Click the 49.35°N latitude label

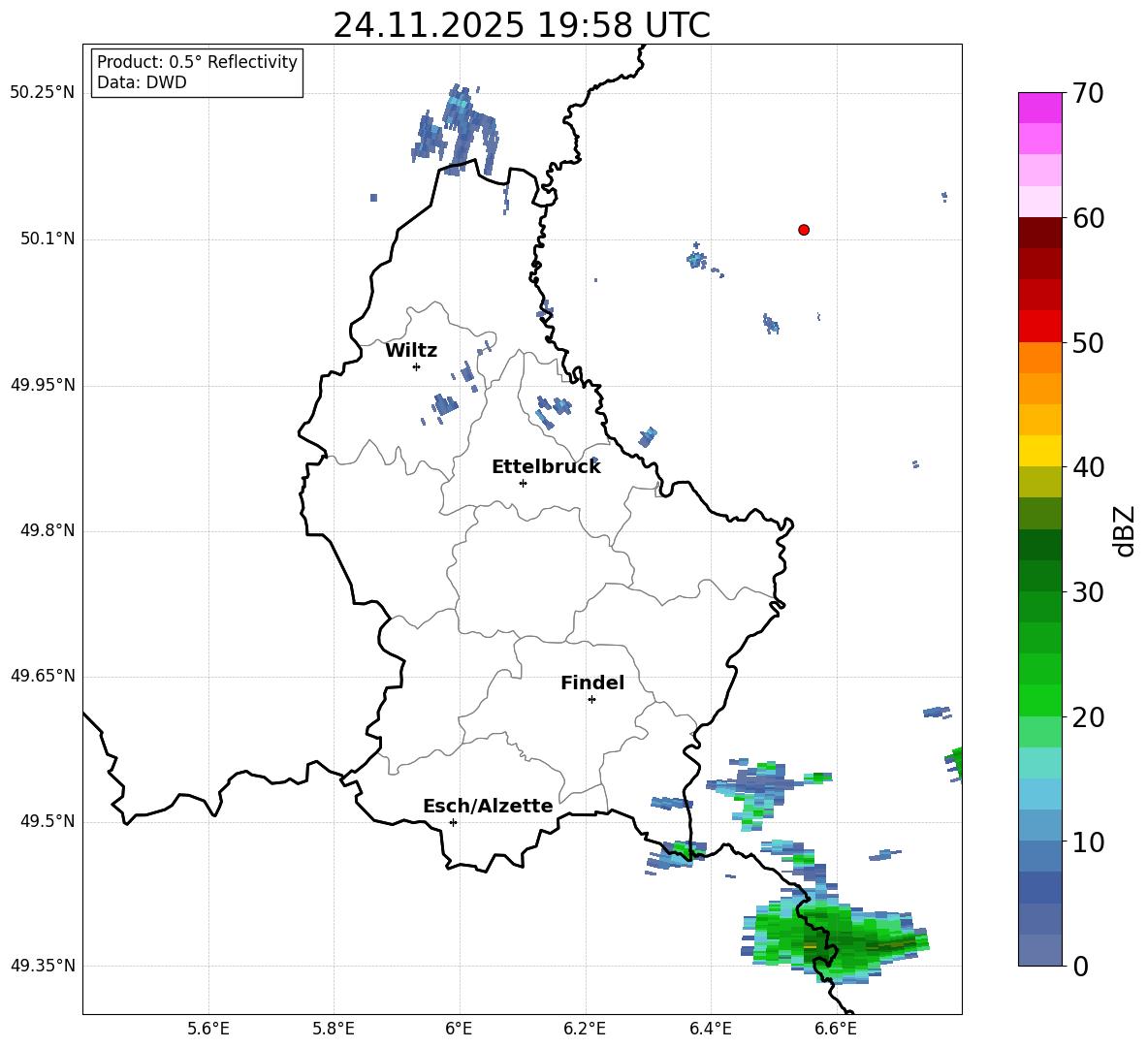click(42, 966)
